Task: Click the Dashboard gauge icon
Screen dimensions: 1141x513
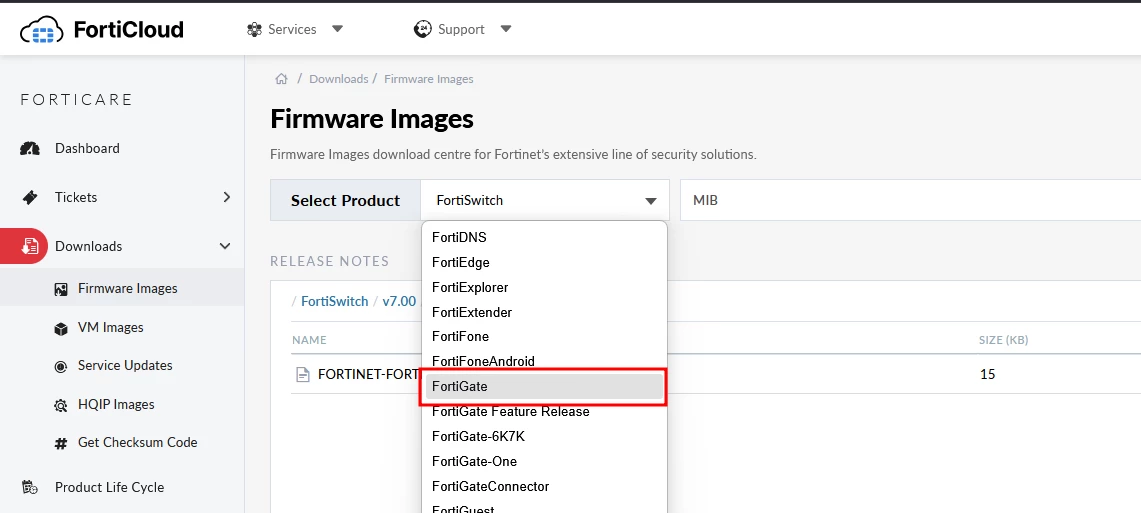Action: pos(30,148)
